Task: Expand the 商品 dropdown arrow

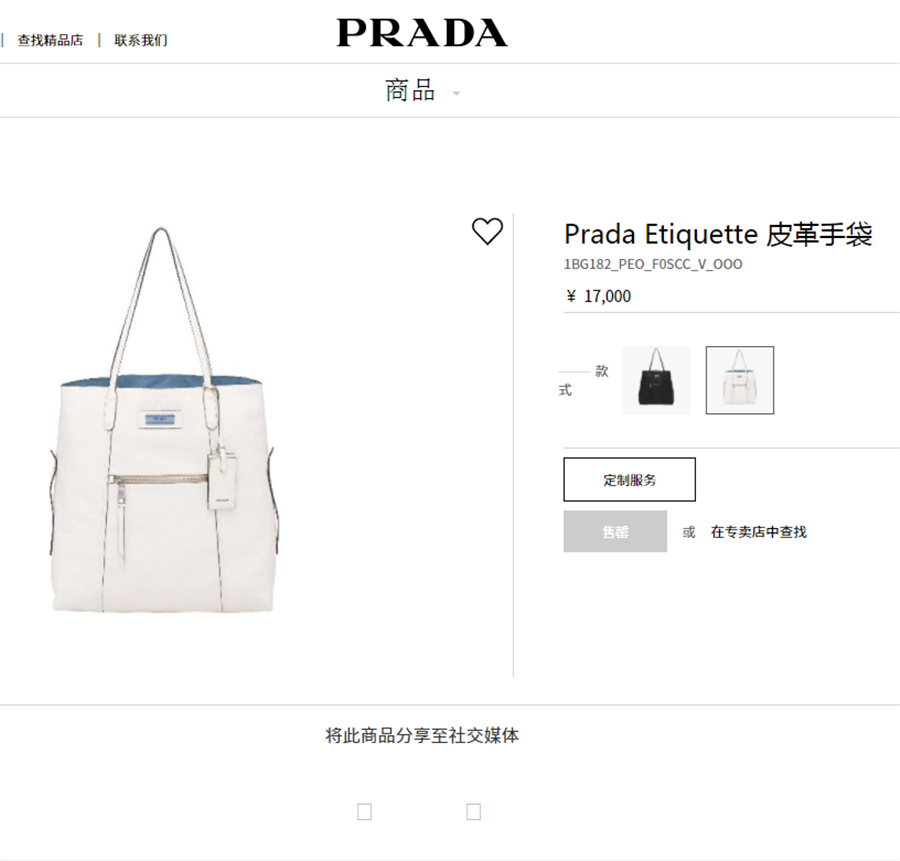Action: 457,93
